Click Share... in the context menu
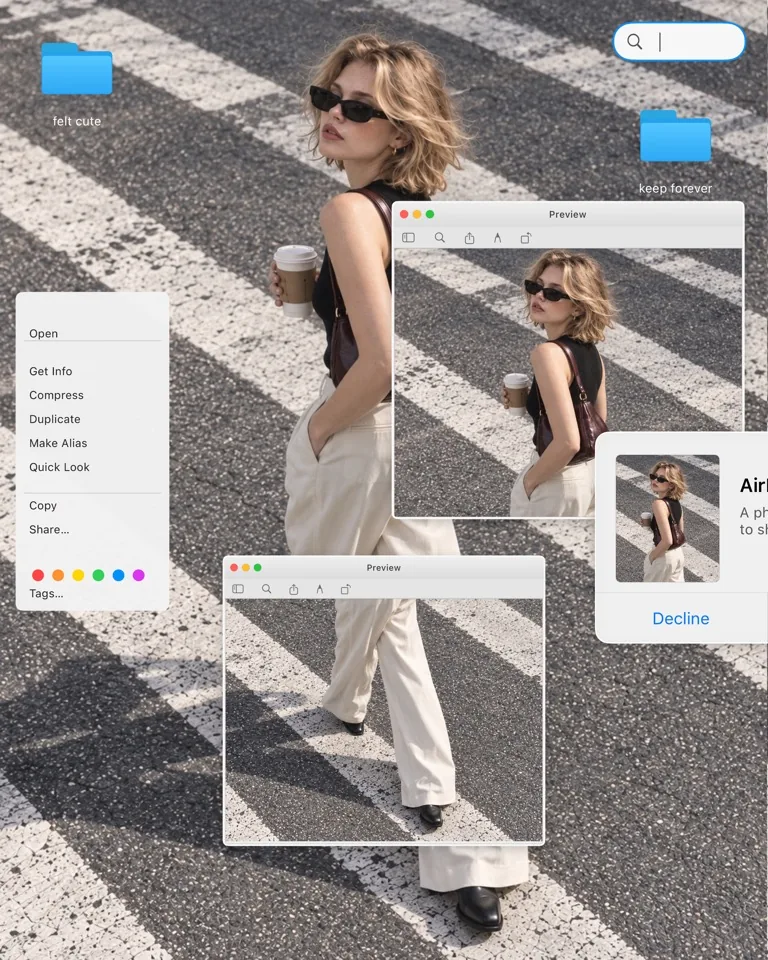This screenshot has width=768, height=960. pos(49,530)
